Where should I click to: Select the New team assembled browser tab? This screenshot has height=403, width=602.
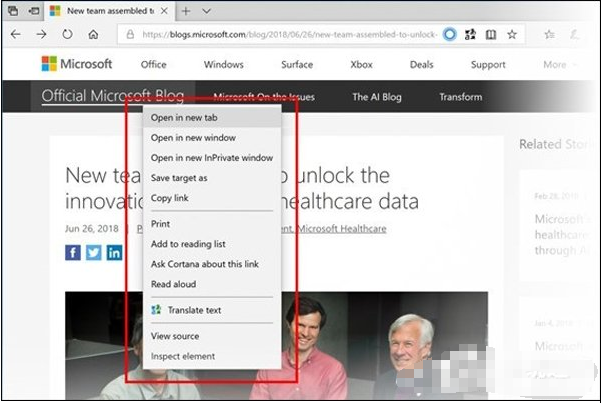pyautogui.click(x=109, y=11)
